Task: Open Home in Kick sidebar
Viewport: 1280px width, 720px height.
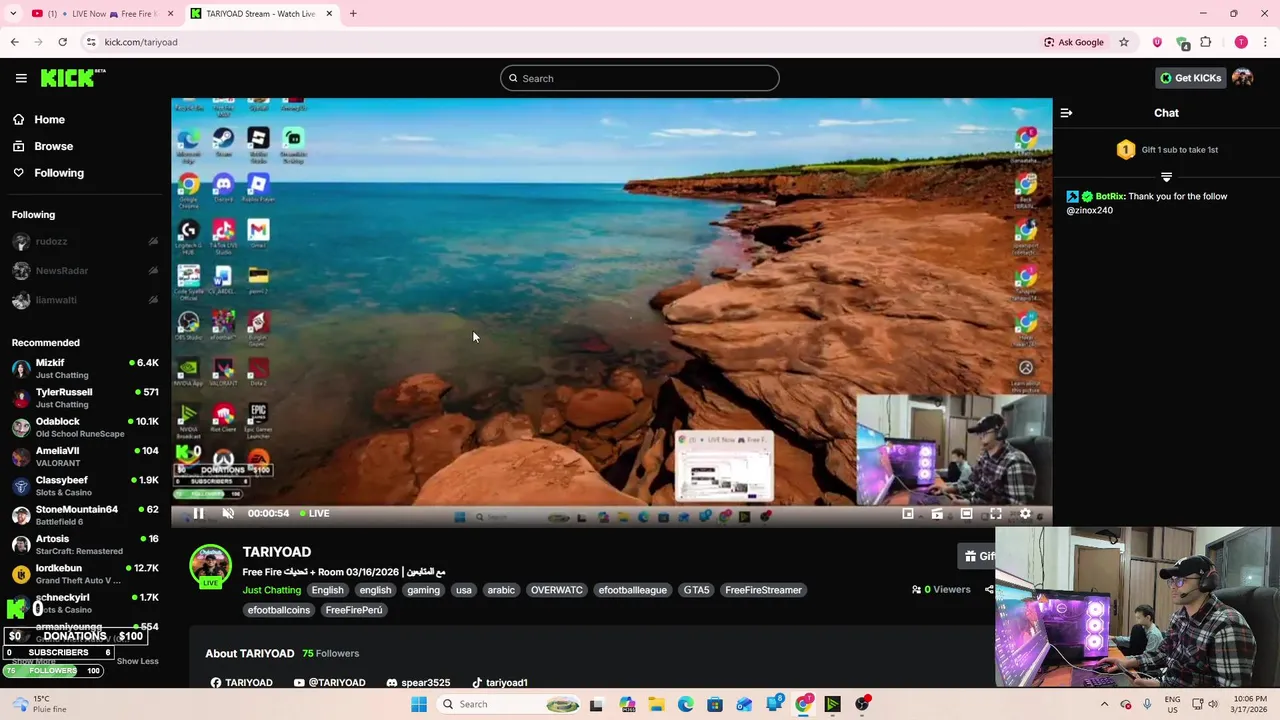Action: click(49, 119)
